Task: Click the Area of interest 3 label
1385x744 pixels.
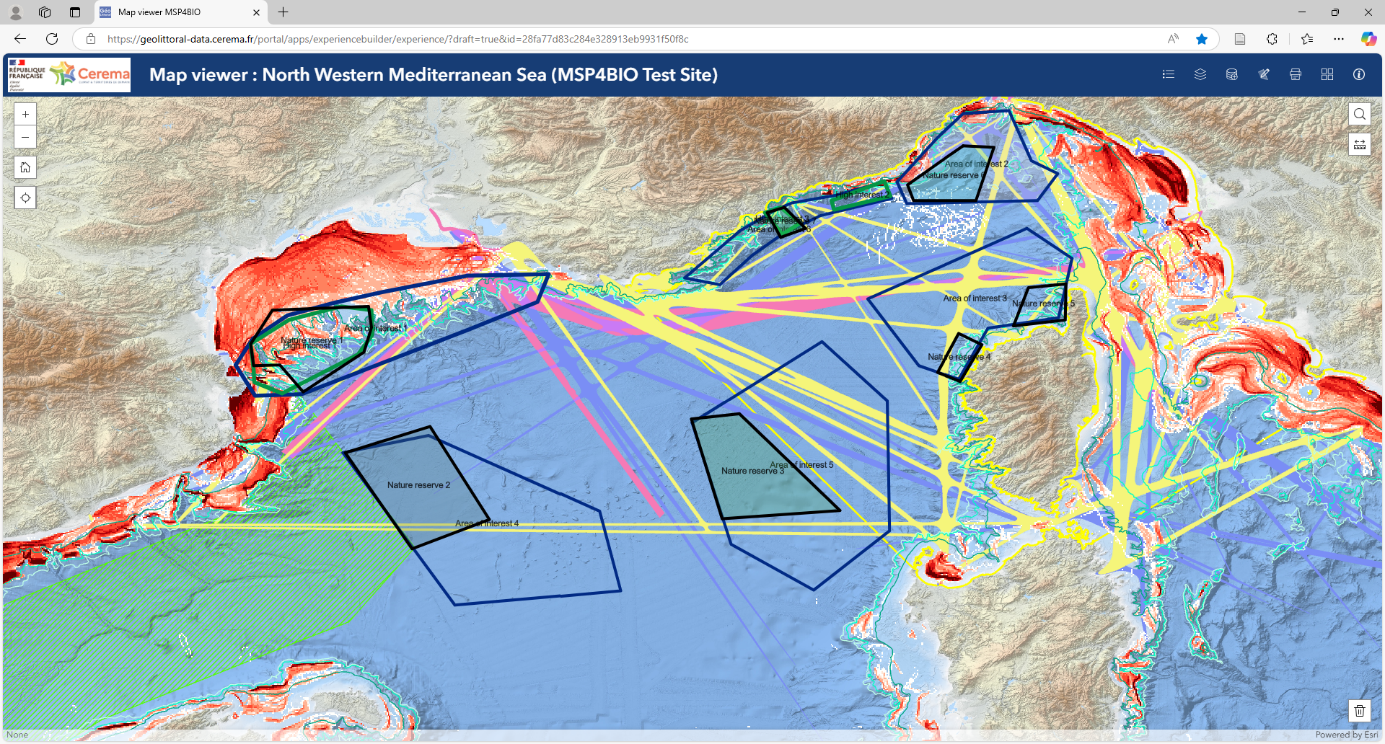Action: click(x=975, y=298)
